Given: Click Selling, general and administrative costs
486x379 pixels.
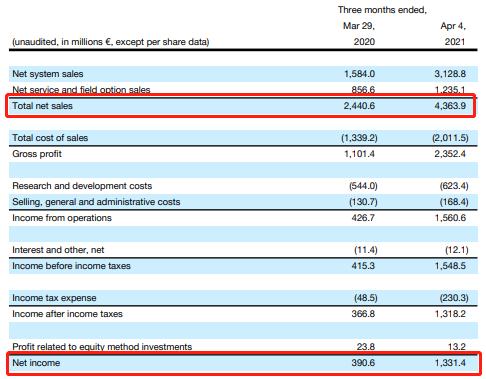Looking at the screenshot, I should (x=96, y=202).
